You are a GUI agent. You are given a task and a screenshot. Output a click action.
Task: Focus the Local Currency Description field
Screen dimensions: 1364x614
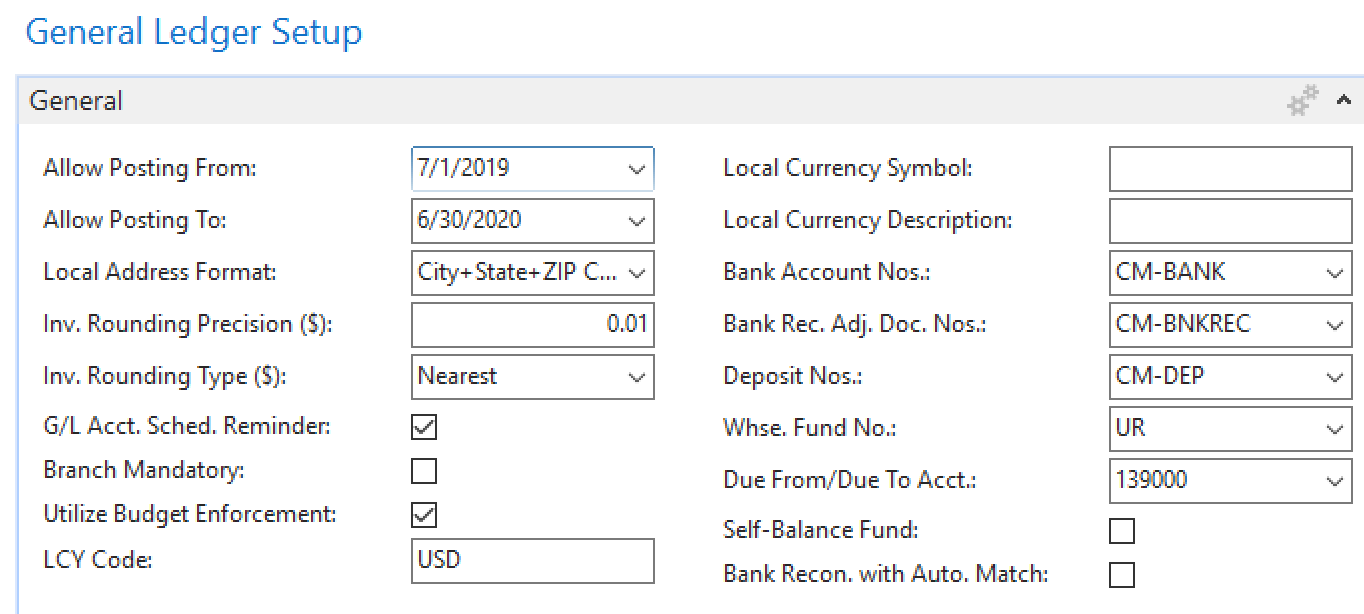pyautogui.click(x=1230, y=221)
